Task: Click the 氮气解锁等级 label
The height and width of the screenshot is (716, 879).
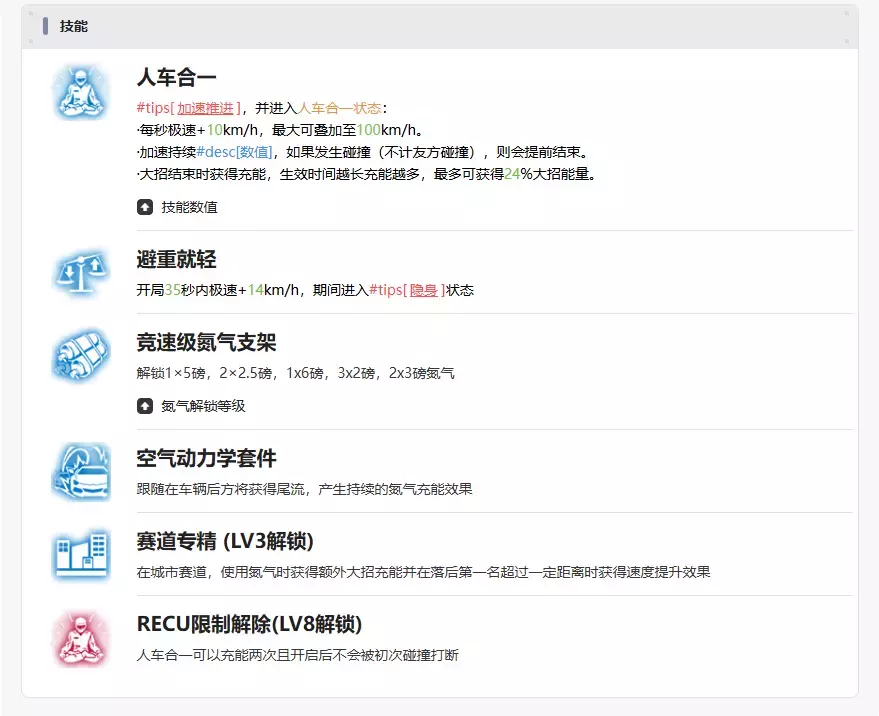Action: pyautogui.click(x=203, y=406)
